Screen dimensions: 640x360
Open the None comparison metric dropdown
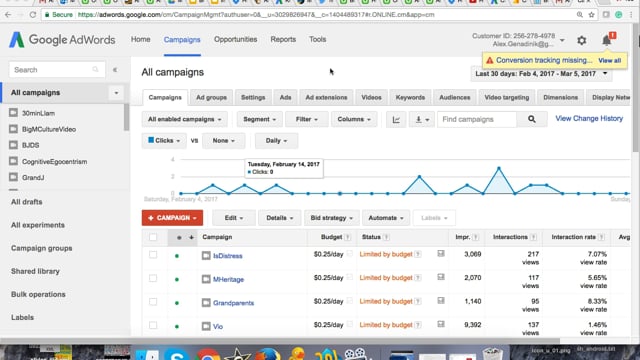pyautogui.click(x=223, y=140)
